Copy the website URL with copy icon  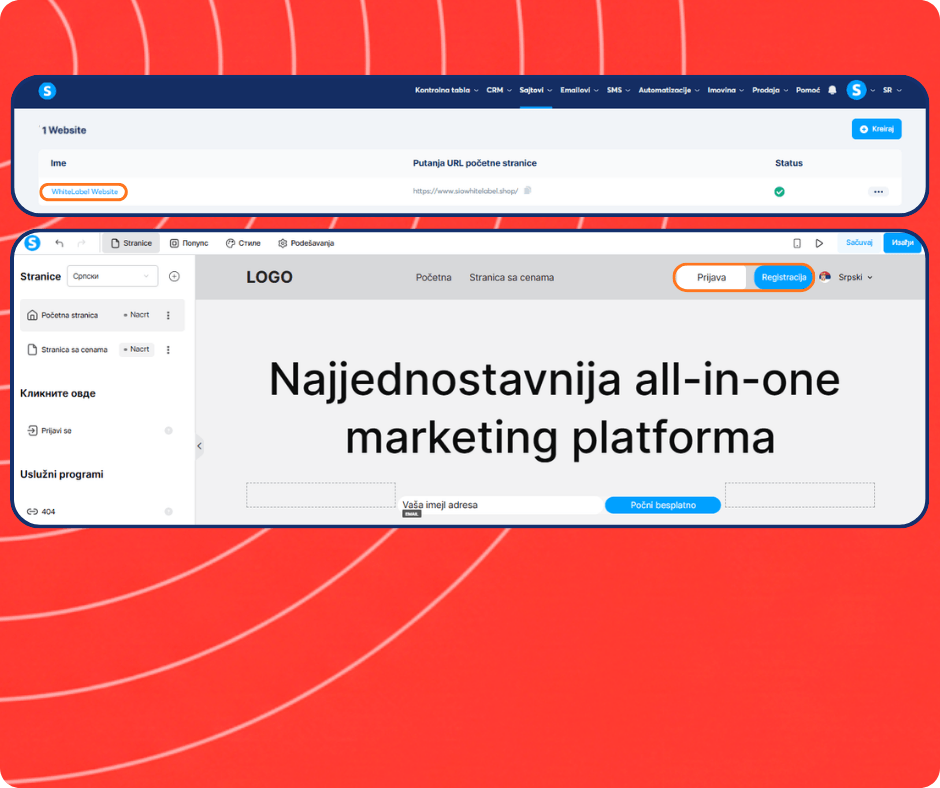[528, 191]
